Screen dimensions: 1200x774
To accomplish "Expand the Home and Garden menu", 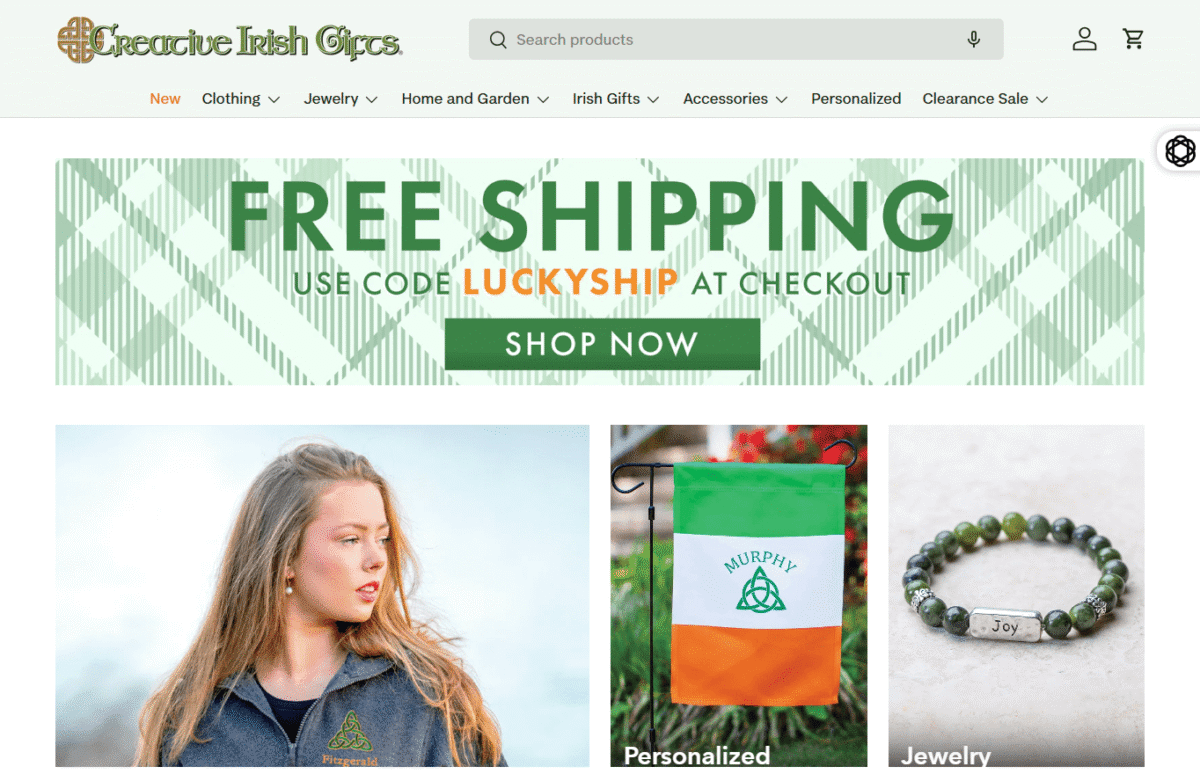I will pos(475,99).
